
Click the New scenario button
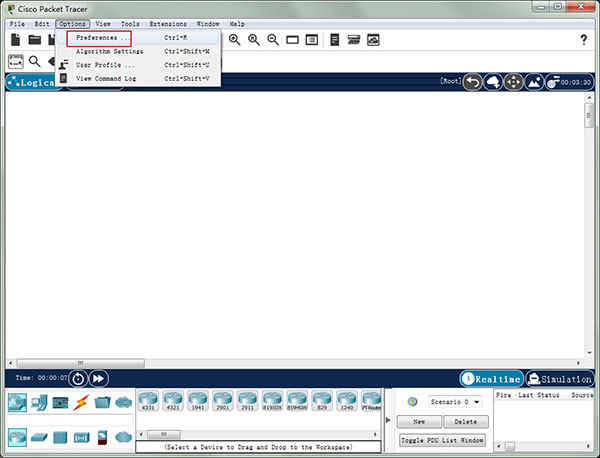419,422
